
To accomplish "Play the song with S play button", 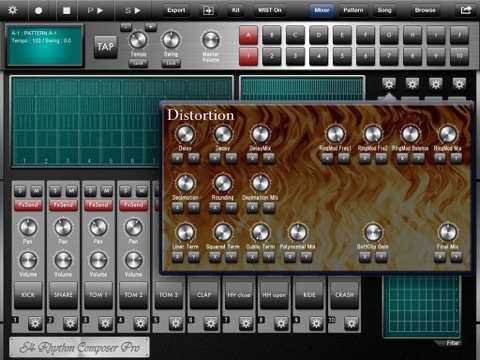I will click(x=132, y=10).
